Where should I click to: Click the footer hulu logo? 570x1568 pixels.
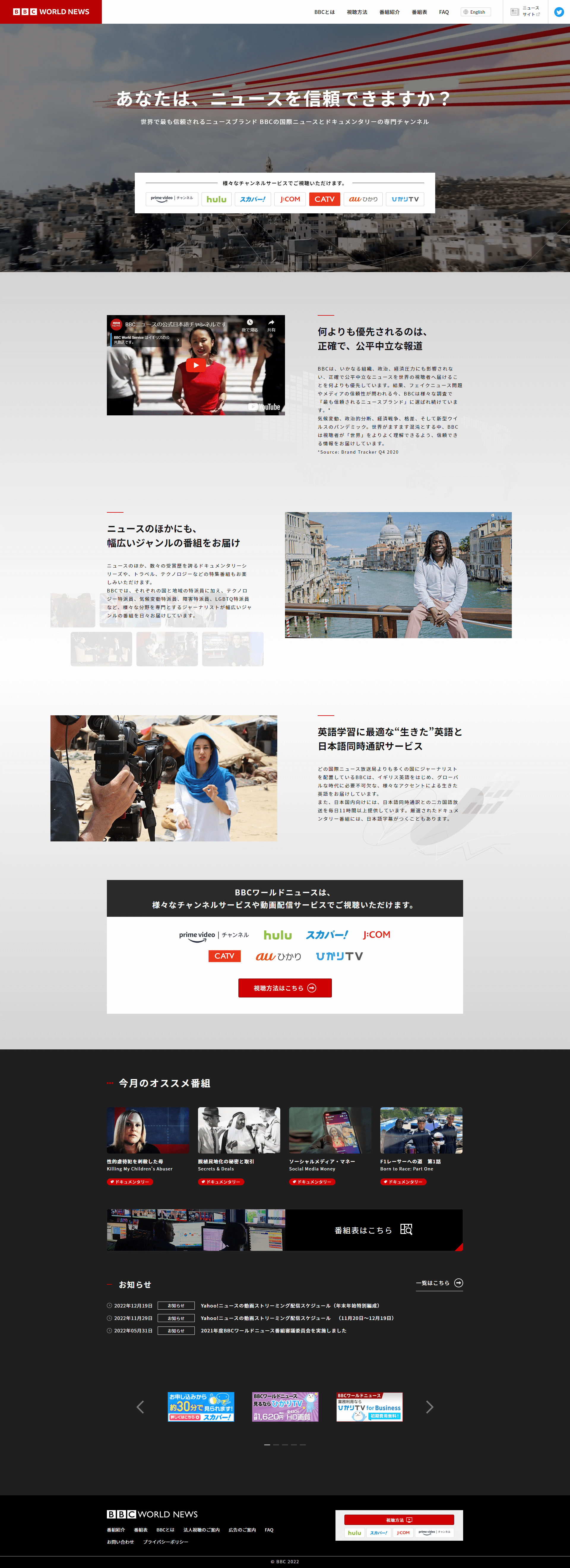coord(354,1533)
